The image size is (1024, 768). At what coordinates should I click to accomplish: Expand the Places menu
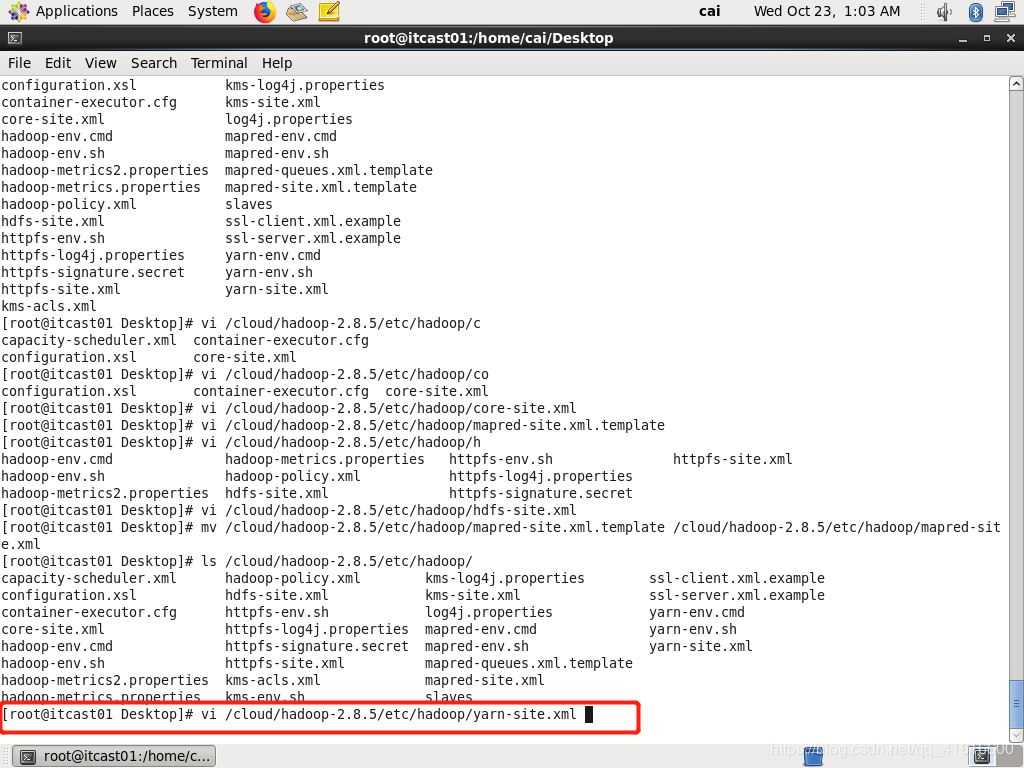152,11
